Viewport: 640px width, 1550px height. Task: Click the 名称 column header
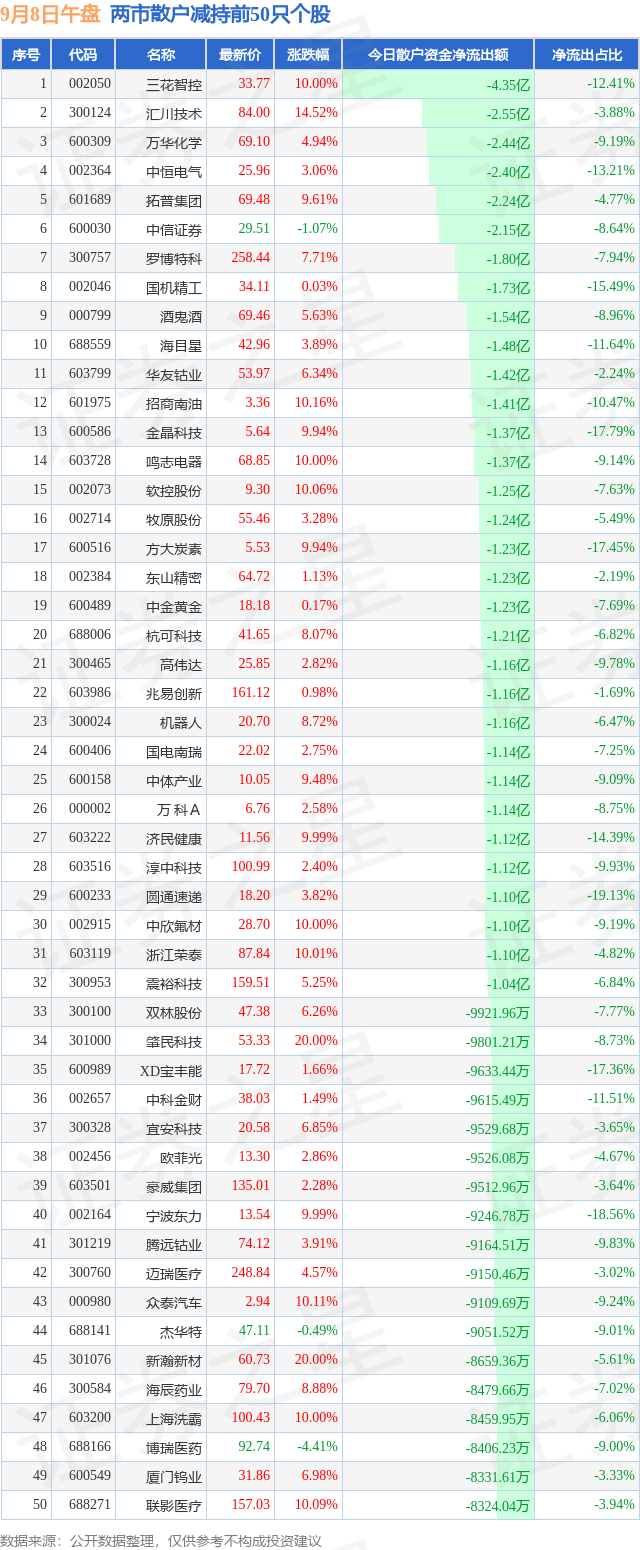pos(160,55)
